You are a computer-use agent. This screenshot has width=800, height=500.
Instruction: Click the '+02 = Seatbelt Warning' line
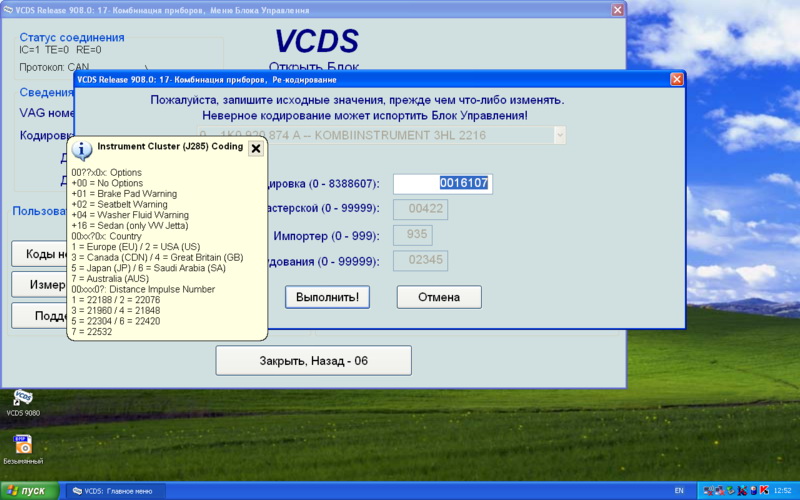coord(119,204)
